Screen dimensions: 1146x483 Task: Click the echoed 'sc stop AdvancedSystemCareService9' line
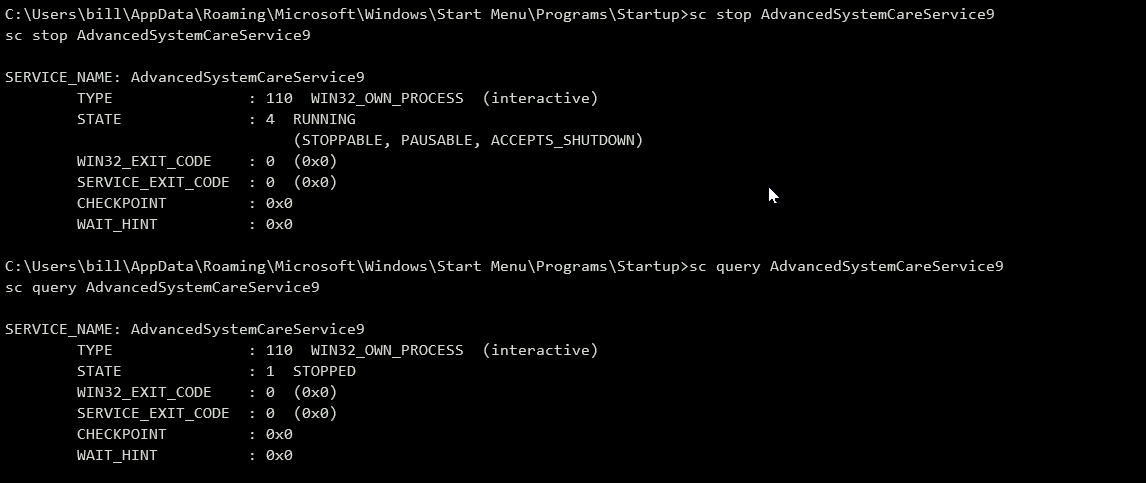tap(157, 35)
